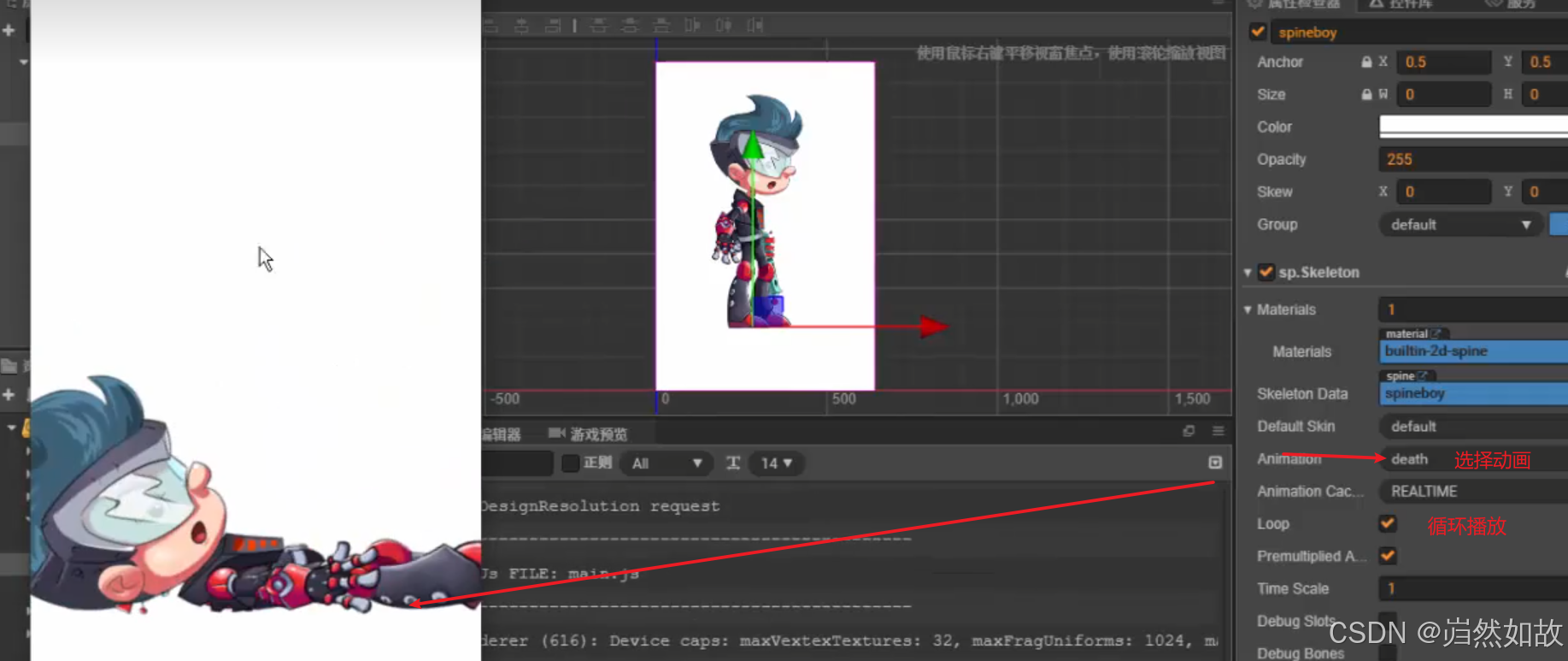Toggle the Debug Slots checkbox
Image resolution: width=1568 pixels, height=661 pixels.
click(1388, 619)
